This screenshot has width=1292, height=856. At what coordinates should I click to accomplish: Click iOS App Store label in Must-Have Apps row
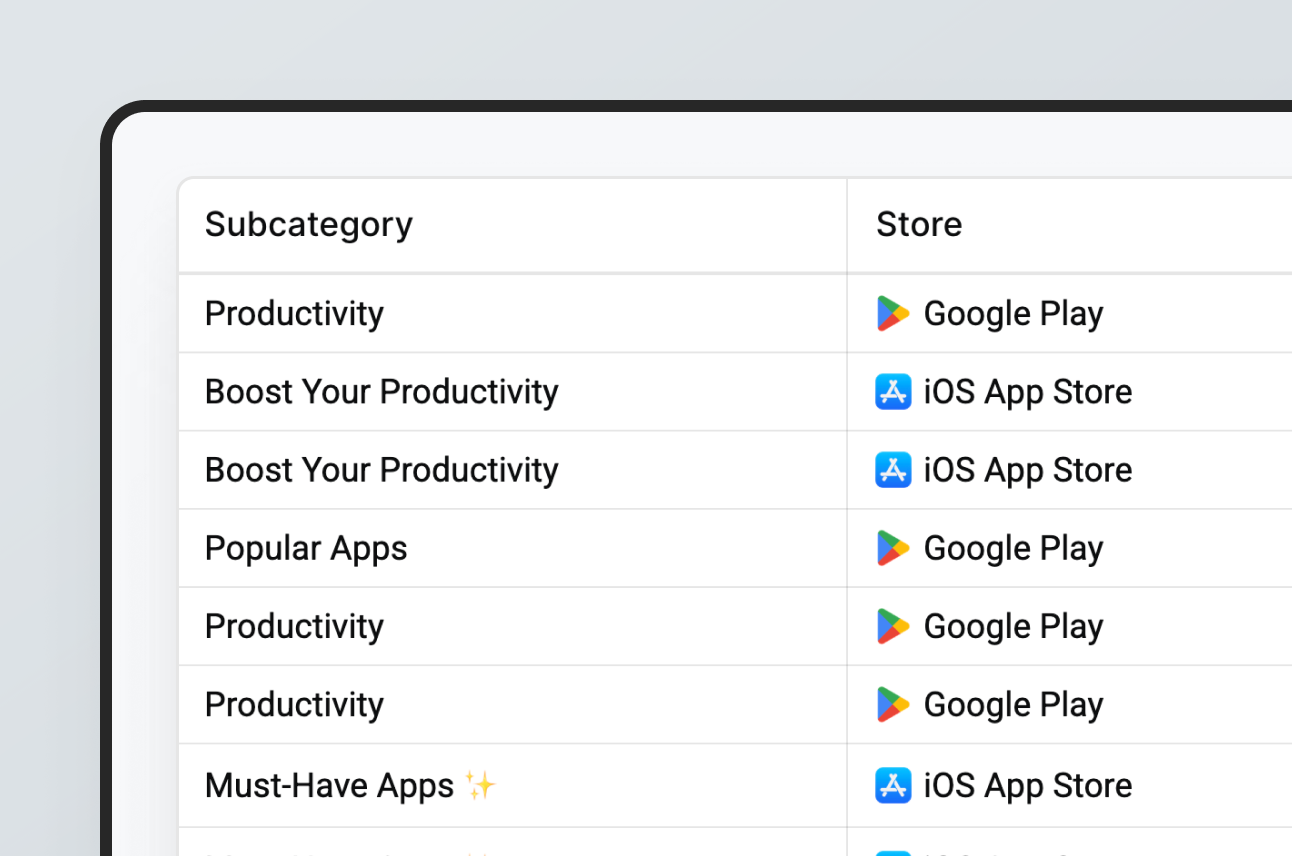(1027, 786)
